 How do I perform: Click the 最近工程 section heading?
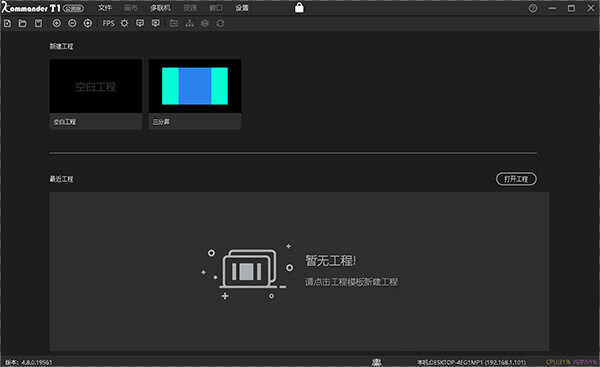click(61, 179)
